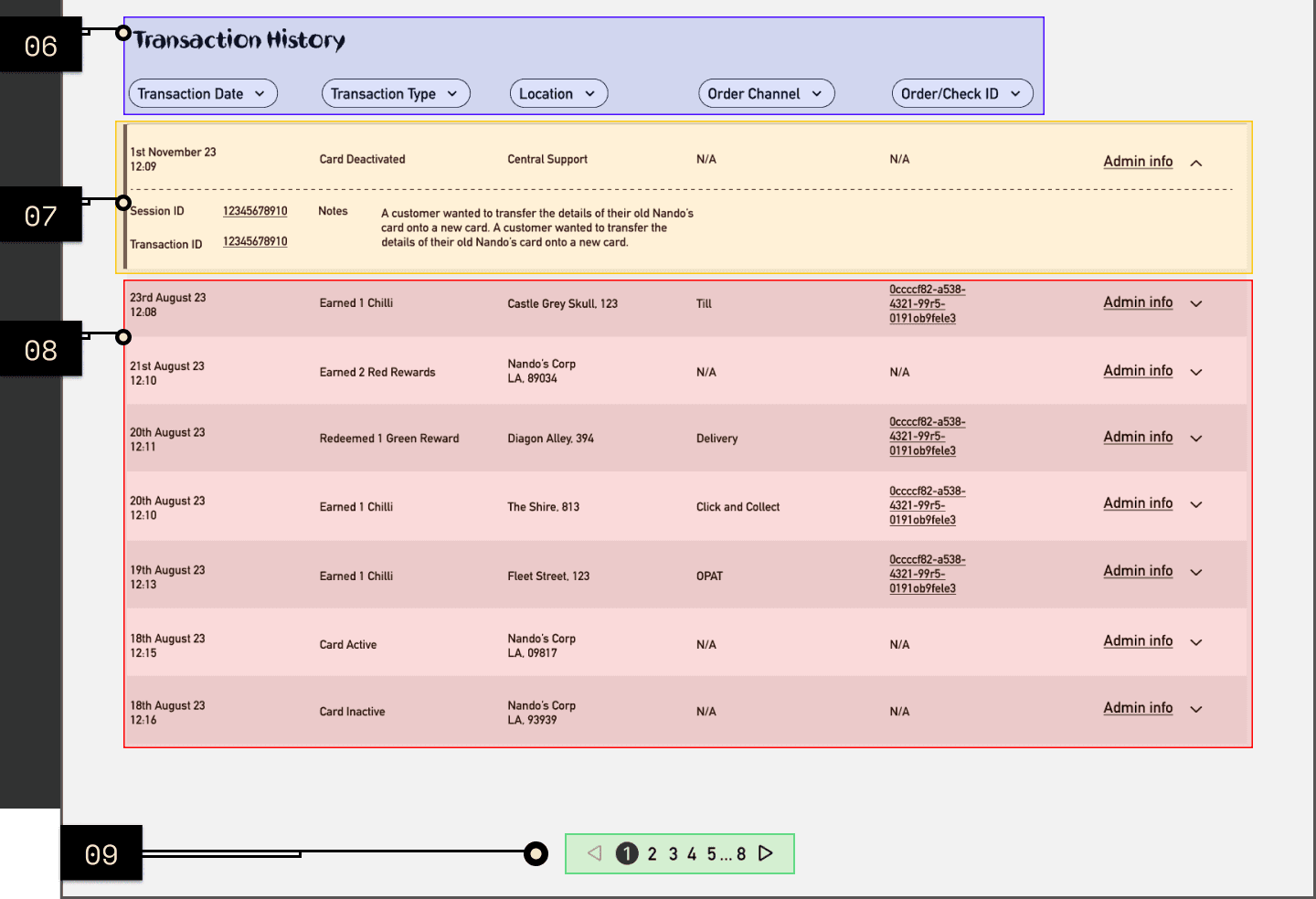Open order ID link for Delivery row
Viewport: 1316px width, 899px height.
pyautogui.click(x=927, y=437)
